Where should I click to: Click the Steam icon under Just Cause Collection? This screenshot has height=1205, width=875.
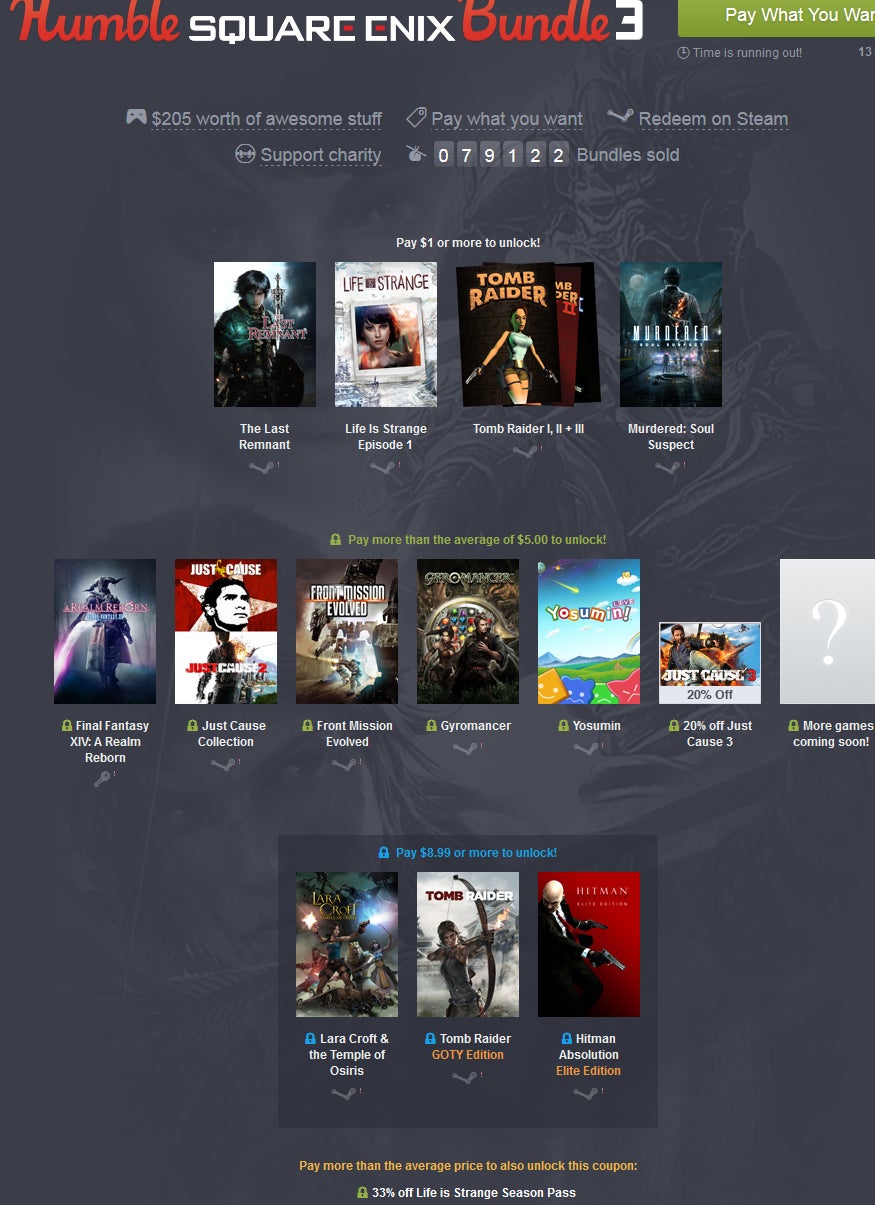[x=223, y=764]
